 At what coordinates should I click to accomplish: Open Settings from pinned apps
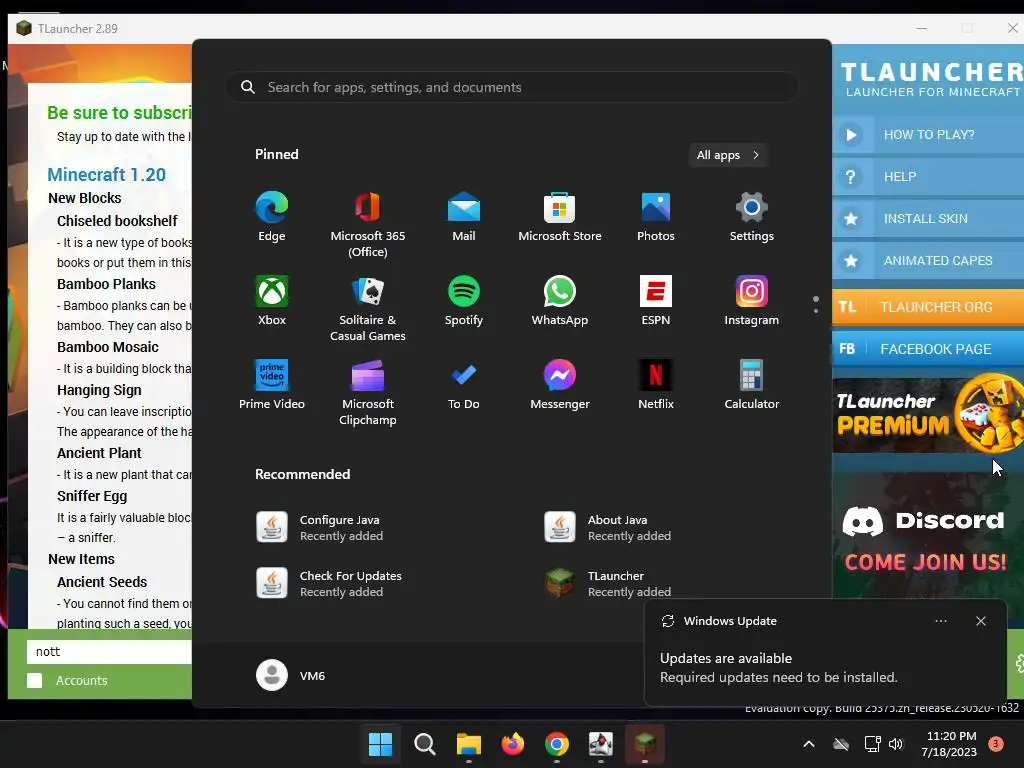(752, 217)
